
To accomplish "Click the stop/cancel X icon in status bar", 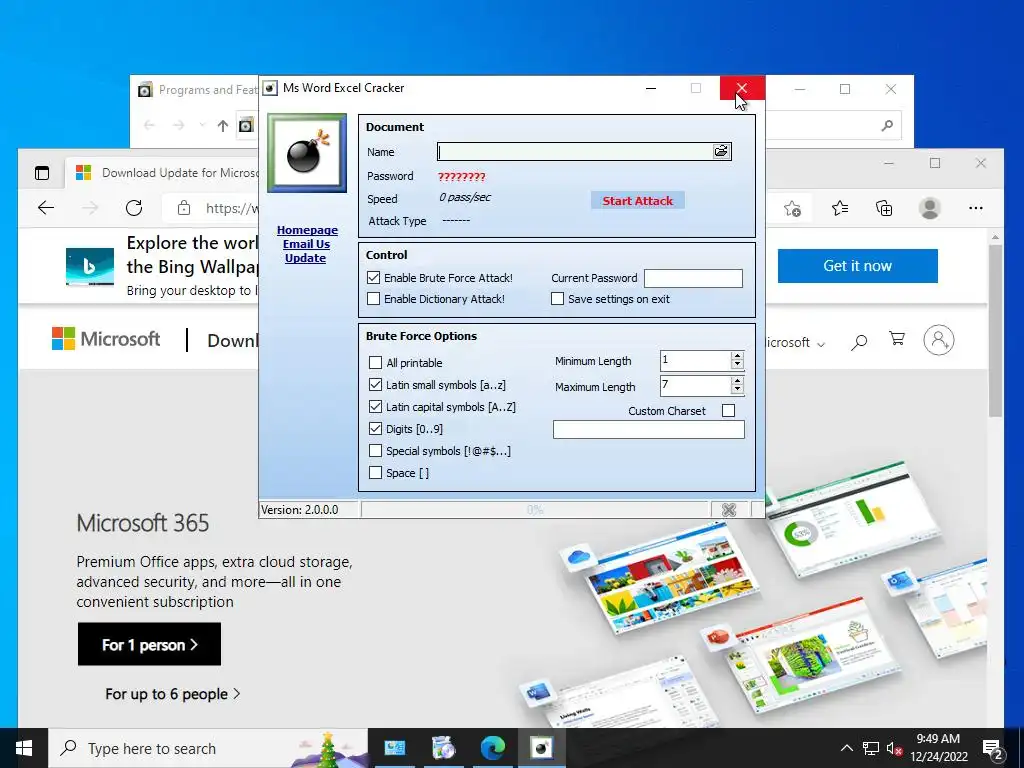I will click(729, 509).
